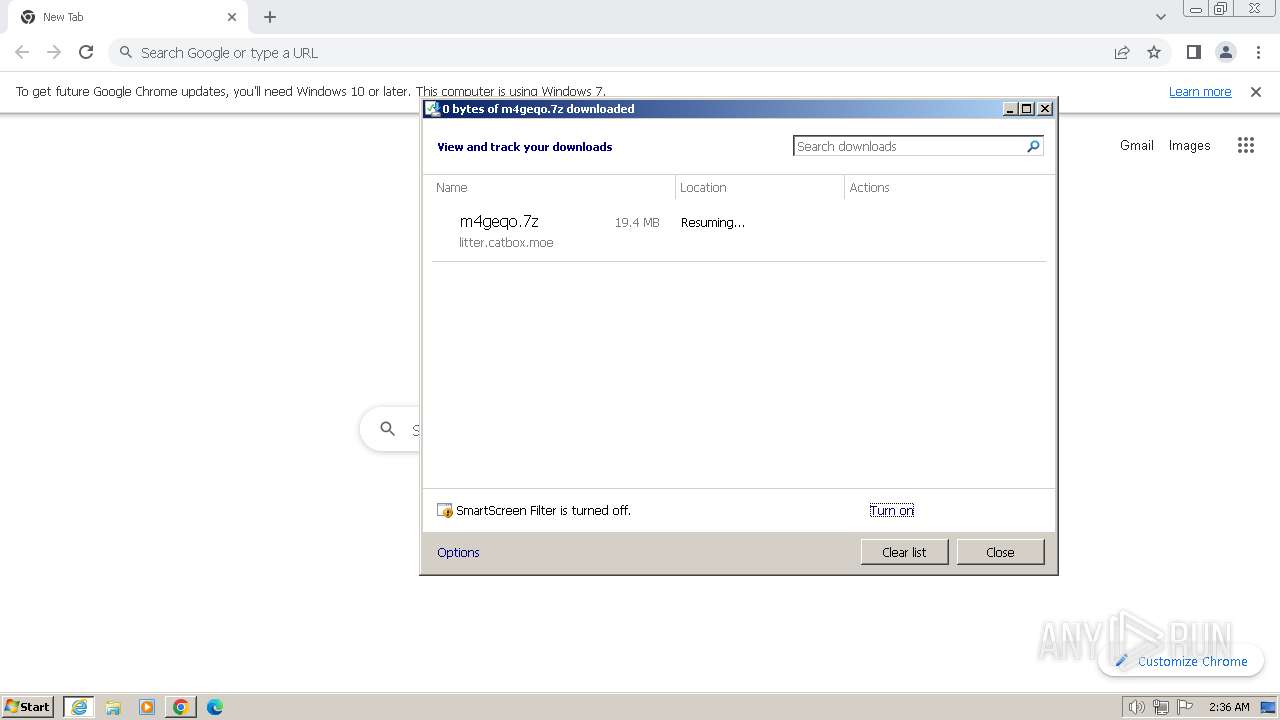Image resolution: width=1280 pixels, height=720 pixels.
Task: Open a new tab with the plus button
Action: (x=270, y=17)
